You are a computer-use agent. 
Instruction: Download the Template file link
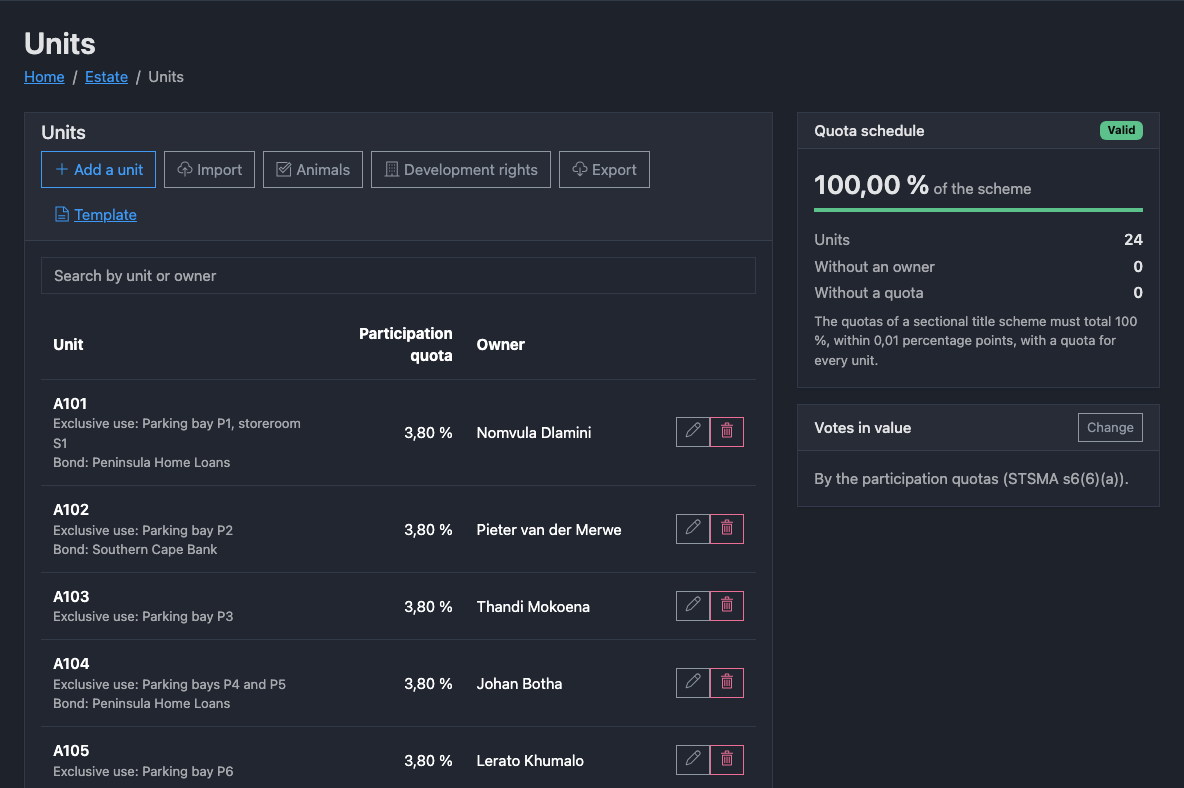[96, 215]
